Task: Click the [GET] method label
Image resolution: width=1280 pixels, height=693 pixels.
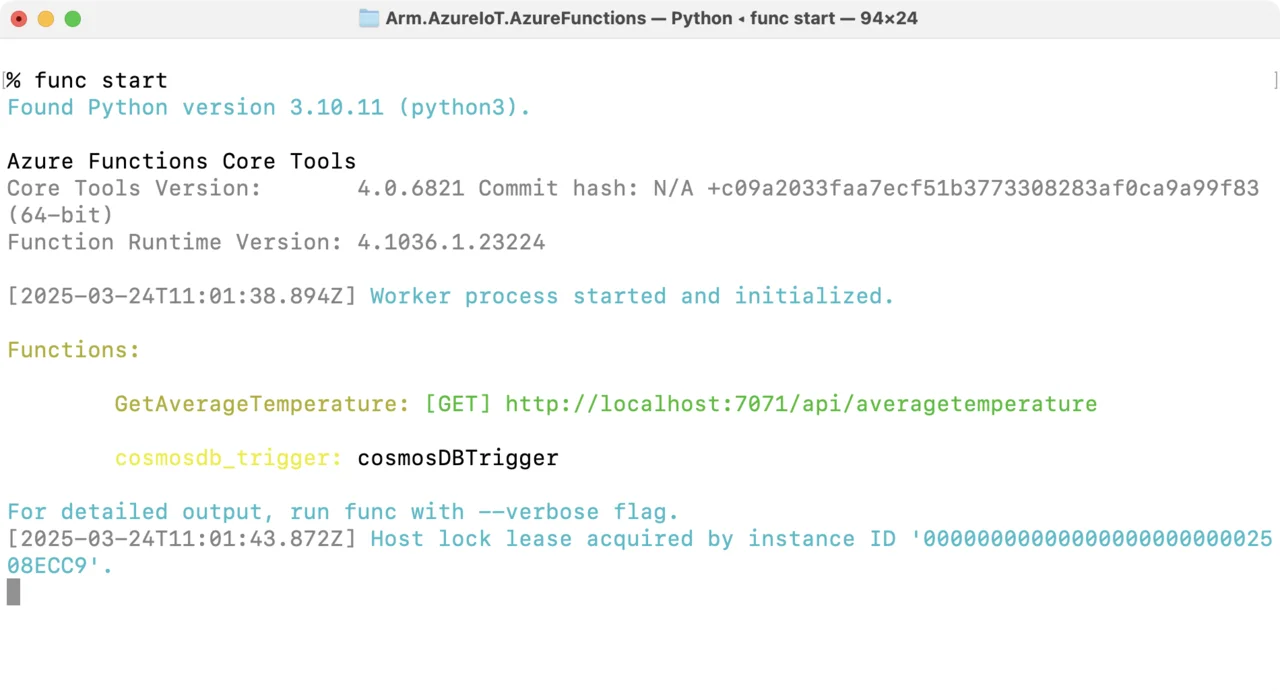Action: [x=458, y=404]
